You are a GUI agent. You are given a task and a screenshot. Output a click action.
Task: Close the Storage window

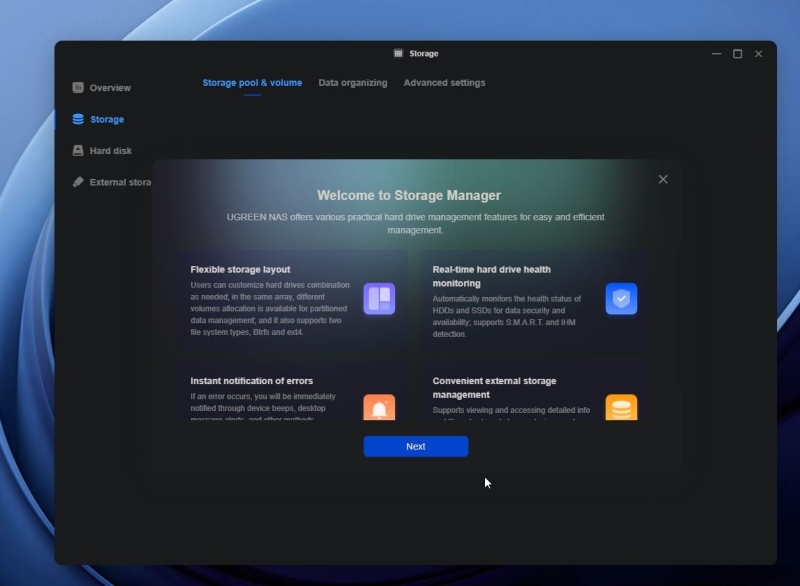coord(759,54)
